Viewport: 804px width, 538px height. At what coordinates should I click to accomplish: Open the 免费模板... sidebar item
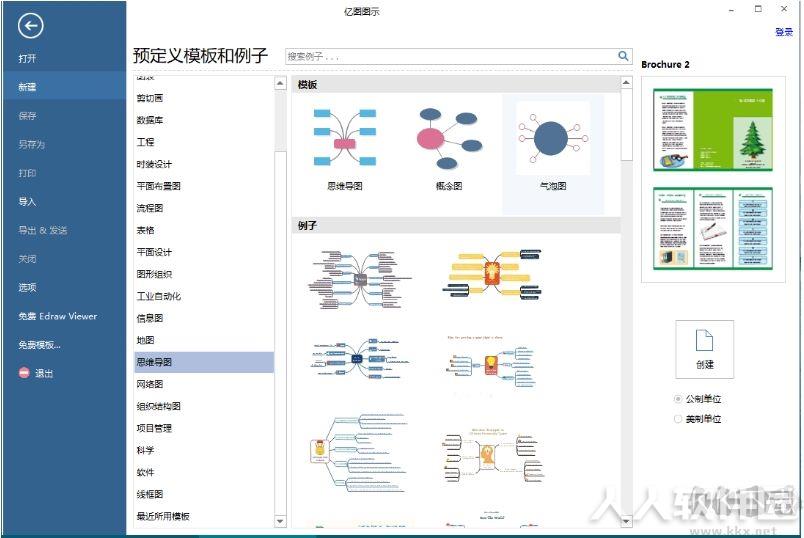[39, 345]
